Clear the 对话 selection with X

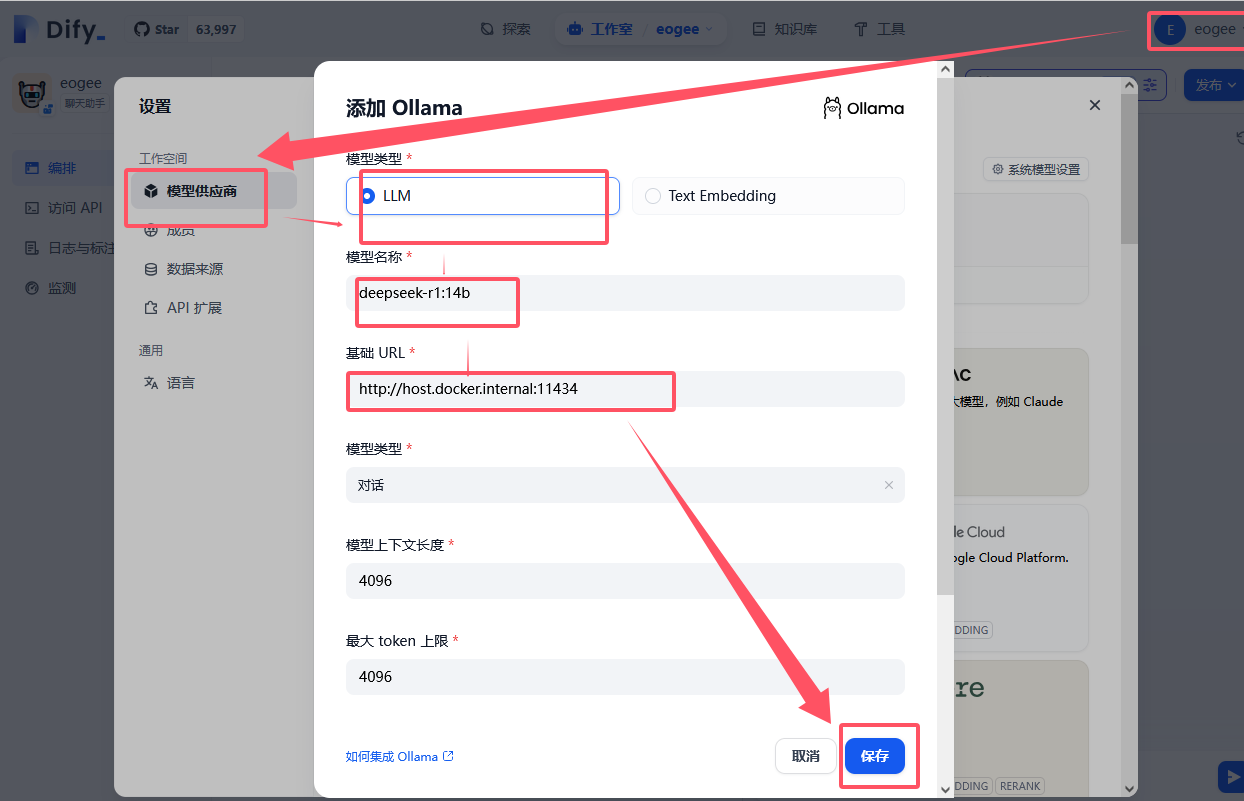click(889, 485)
